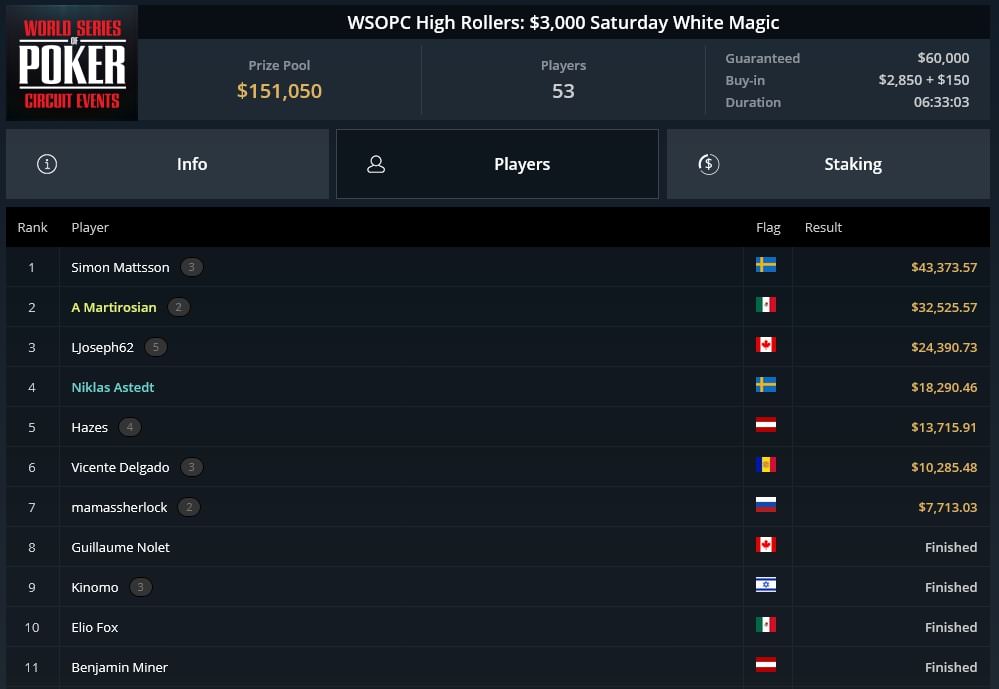Open the Staking tab

pyautogui.click(x=828, y=164)
